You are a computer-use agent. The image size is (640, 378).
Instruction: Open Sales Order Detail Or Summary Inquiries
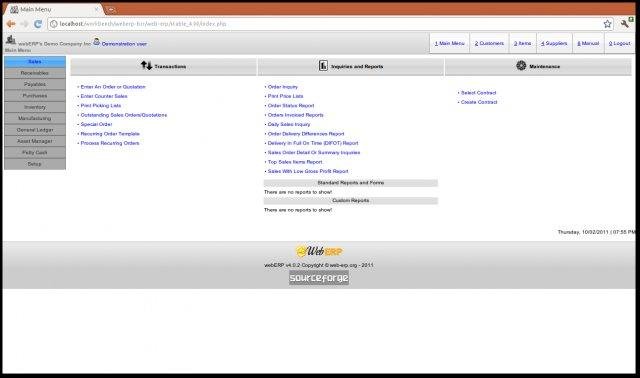[x=314, y=153]
